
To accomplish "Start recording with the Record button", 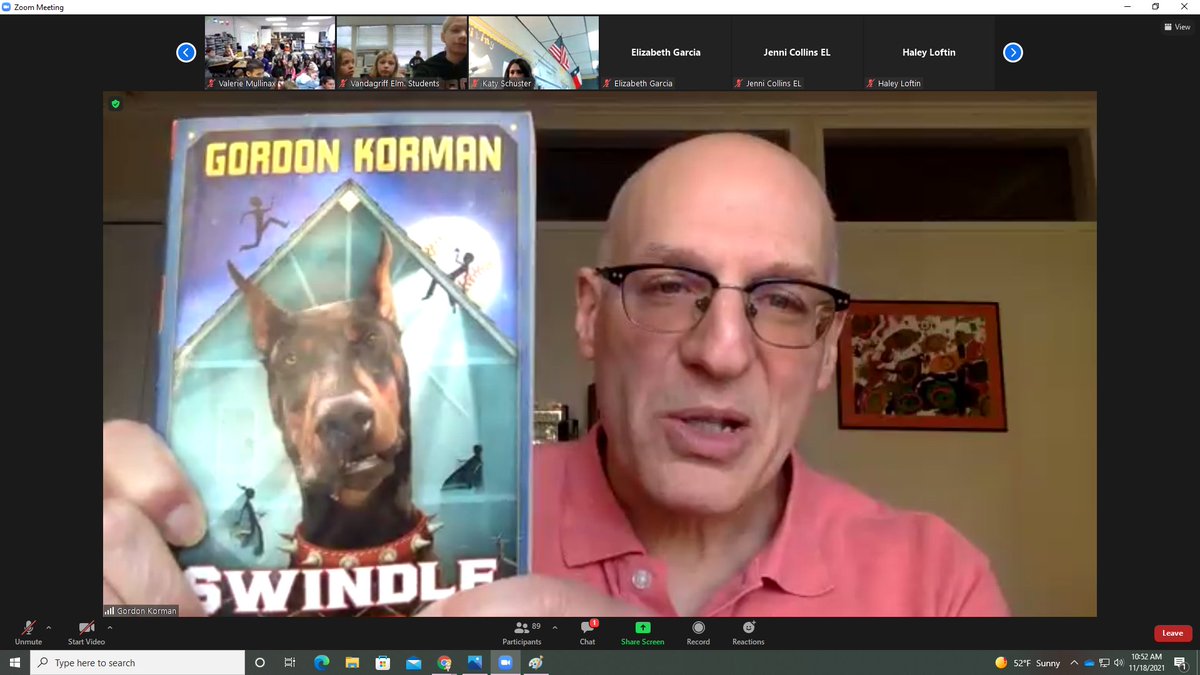I will (x=698, y=633).
